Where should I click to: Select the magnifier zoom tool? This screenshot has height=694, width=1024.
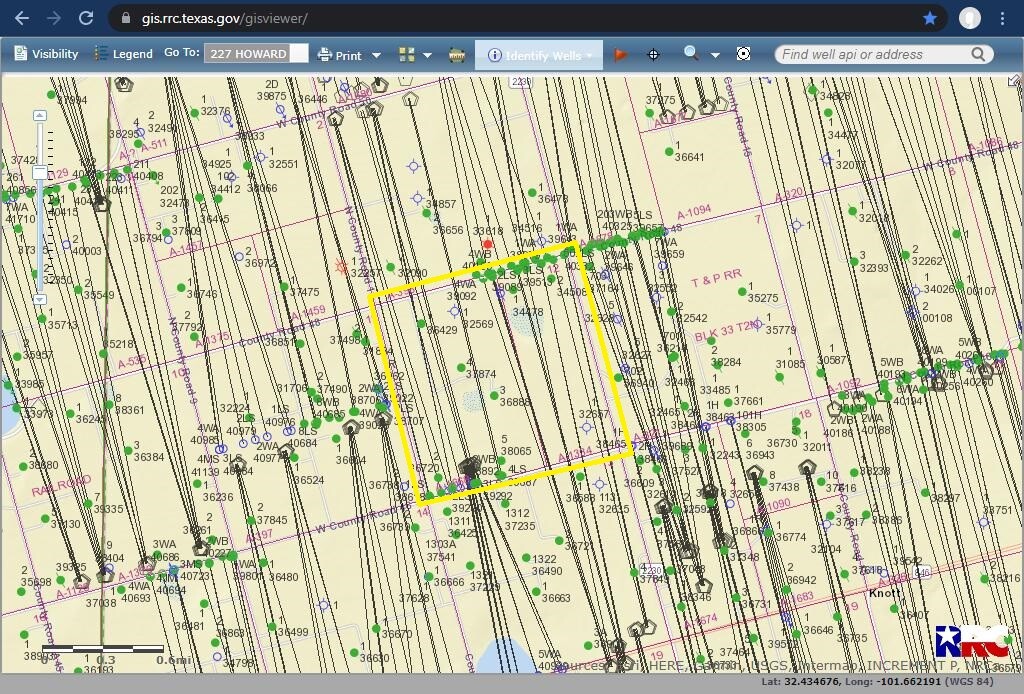pos(691,54)
